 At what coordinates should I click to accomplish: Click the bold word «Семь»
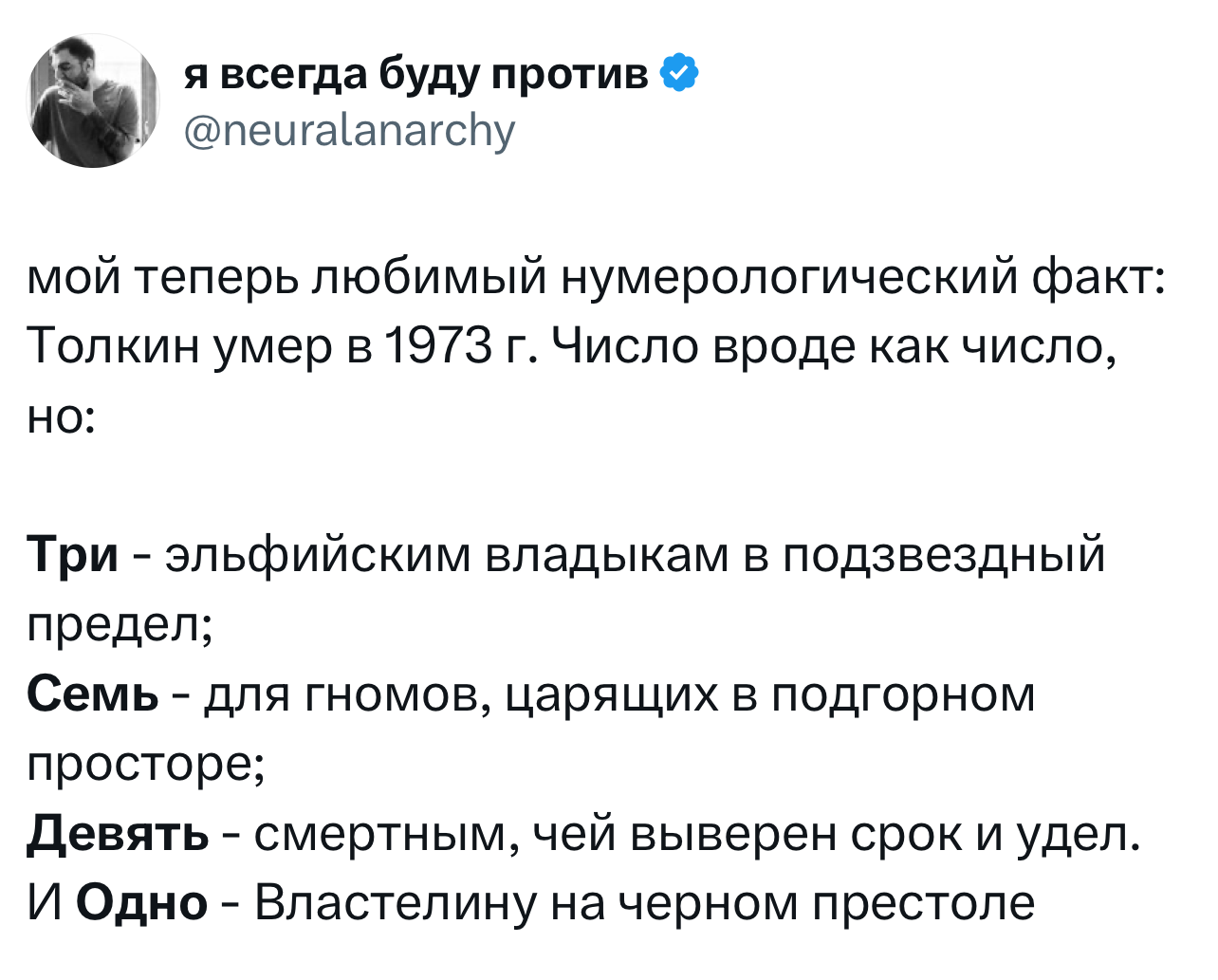[x=92, y=694]
